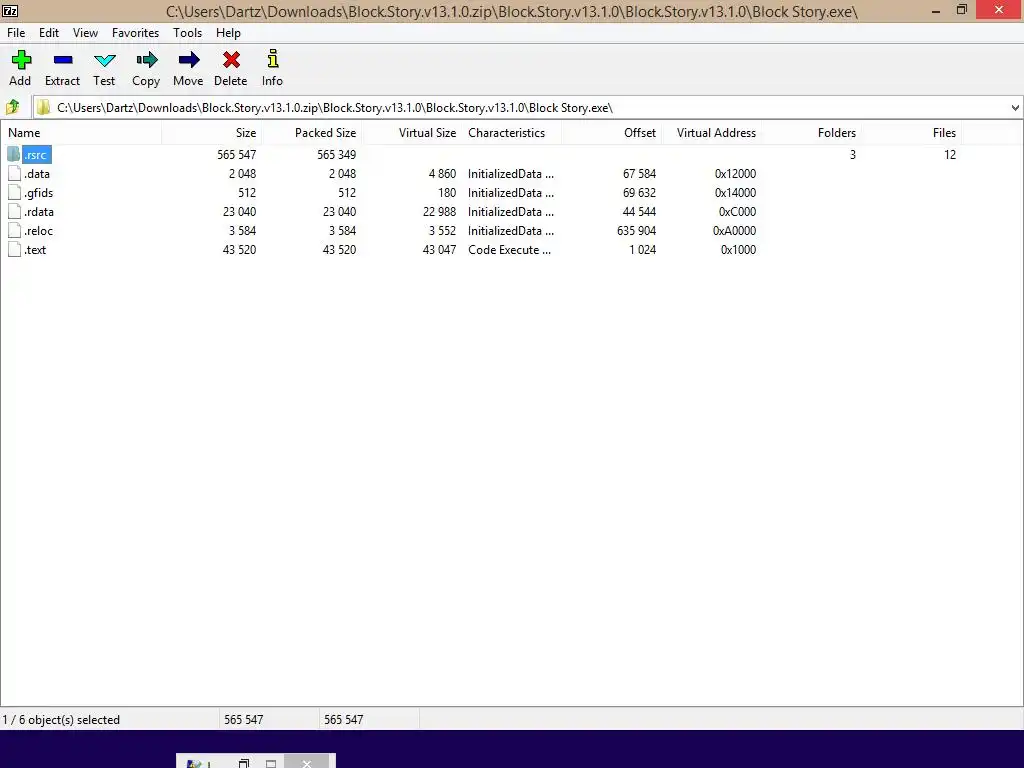
Task: Sort by the Files column header
Action: 911,133
